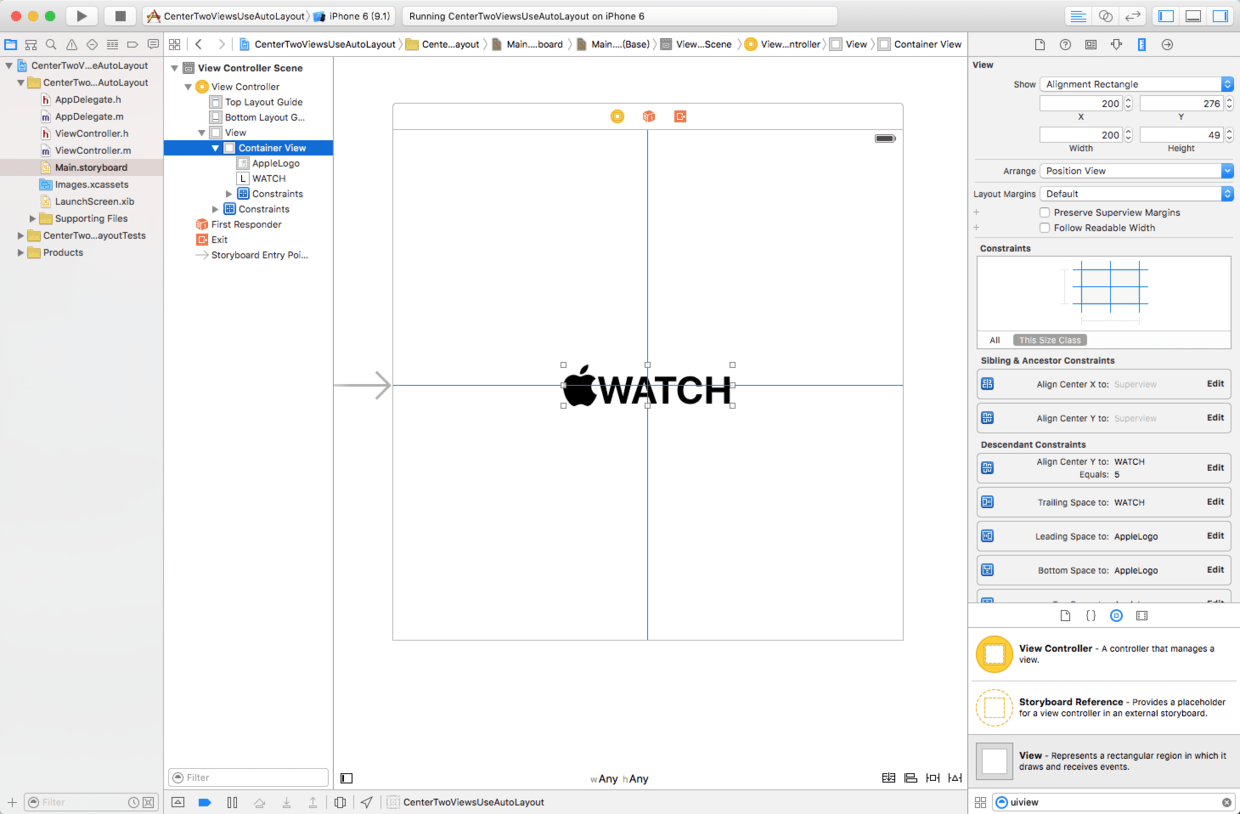Open the related items grid menu
Image resolution: width=1240 pixels, height=814 pixels.
coord(175,45)
